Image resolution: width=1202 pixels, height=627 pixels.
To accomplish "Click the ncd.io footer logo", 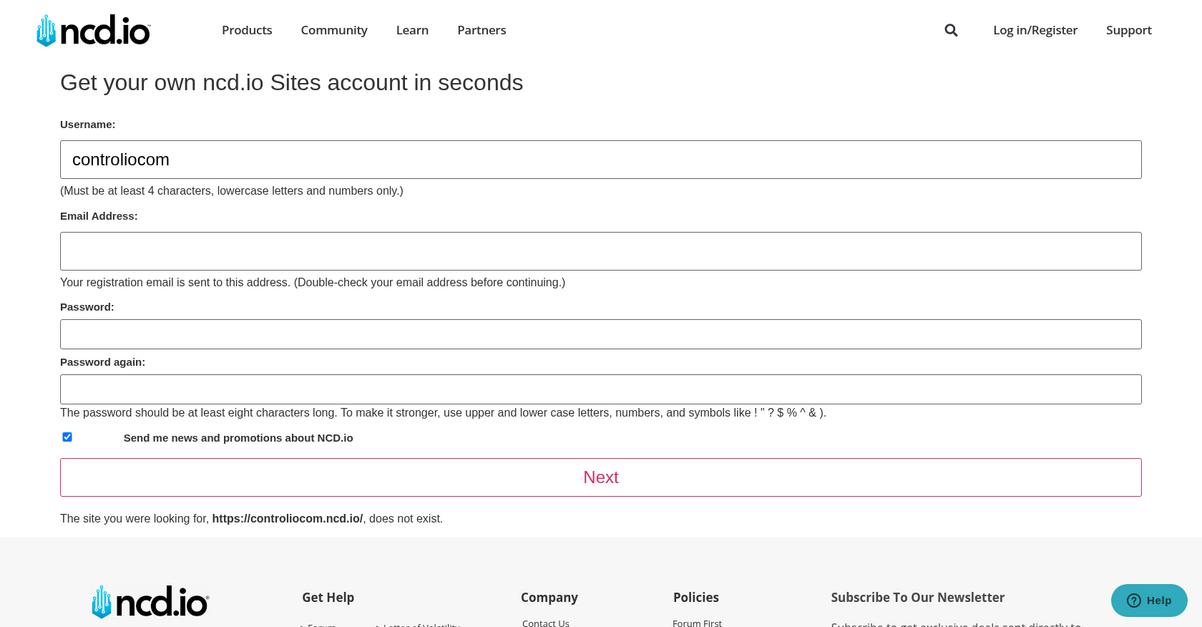I will point(150,602).
